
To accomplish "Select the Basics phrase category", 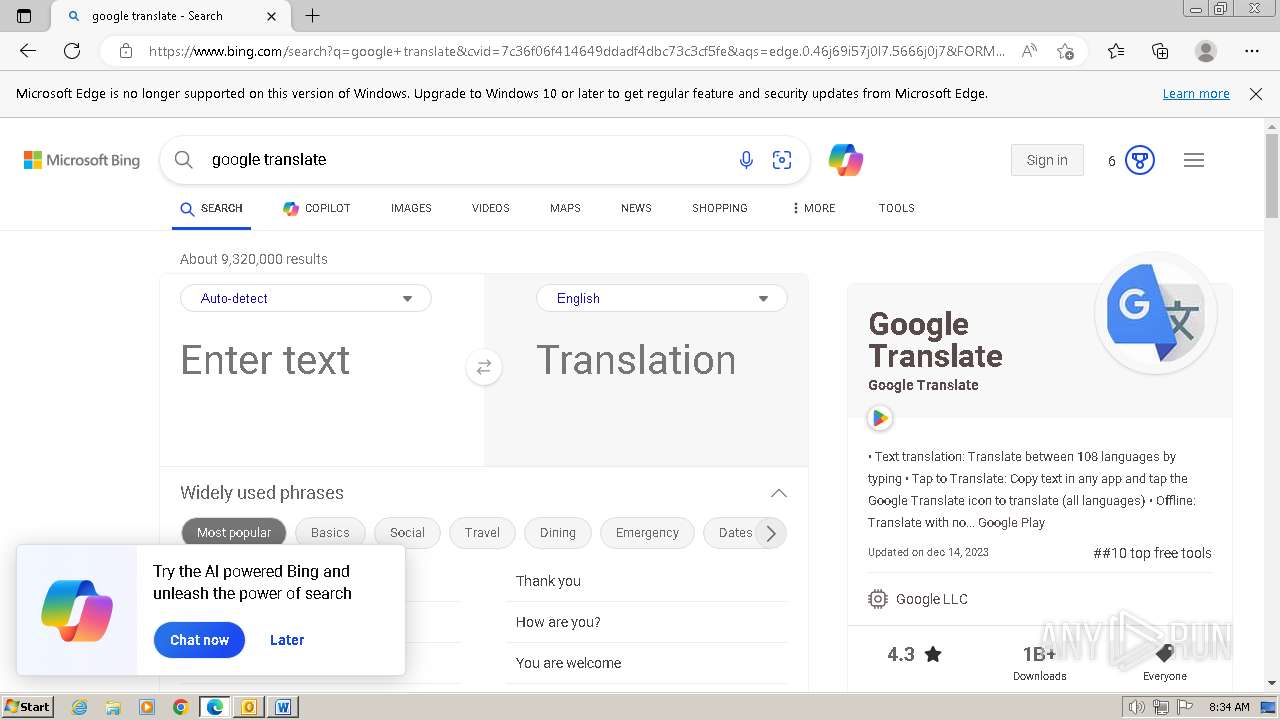I will pyautogui.click(x=330, y=533).
